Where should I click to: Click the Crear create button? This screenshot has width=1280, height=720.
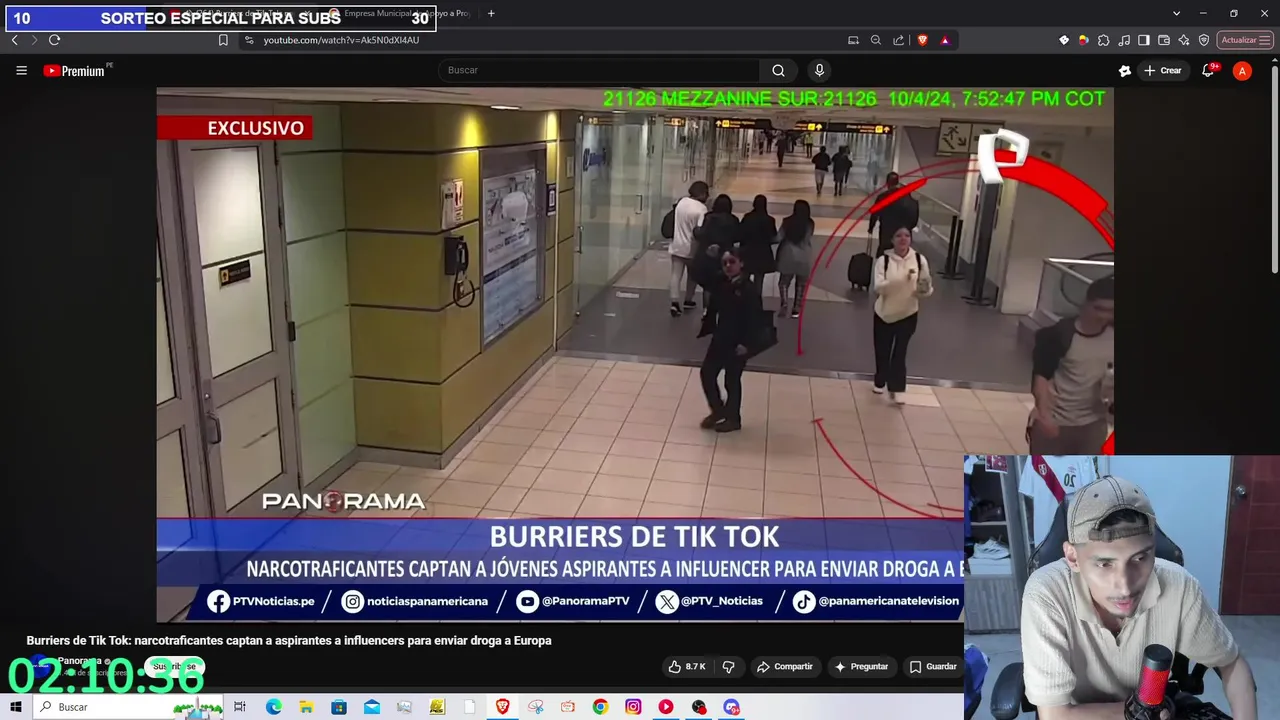coord(1163,70)
